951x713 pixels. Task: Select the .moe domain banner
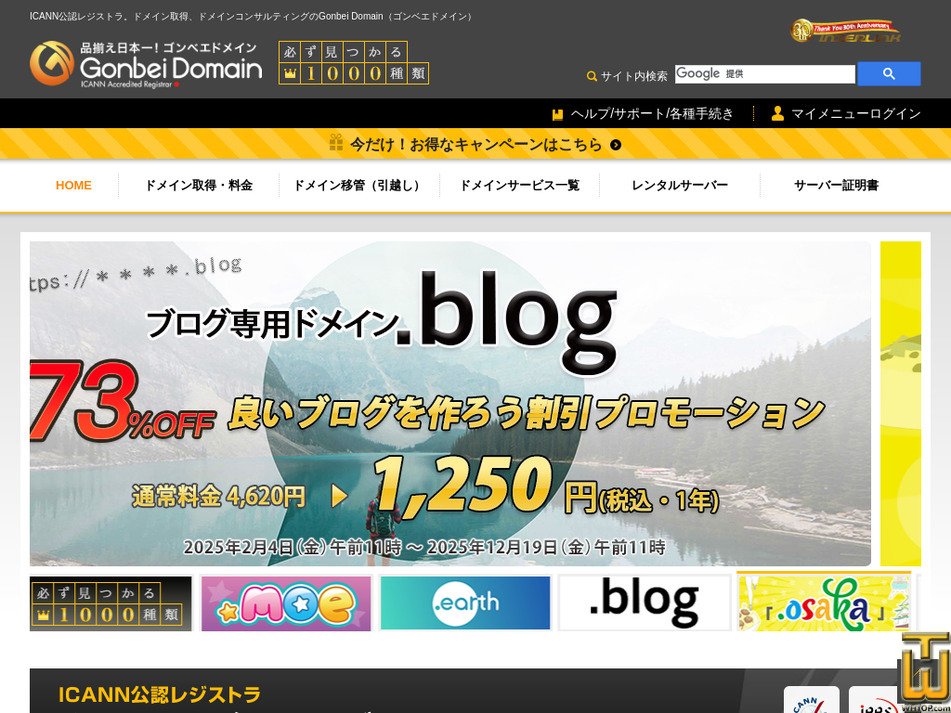coord(285,600)
